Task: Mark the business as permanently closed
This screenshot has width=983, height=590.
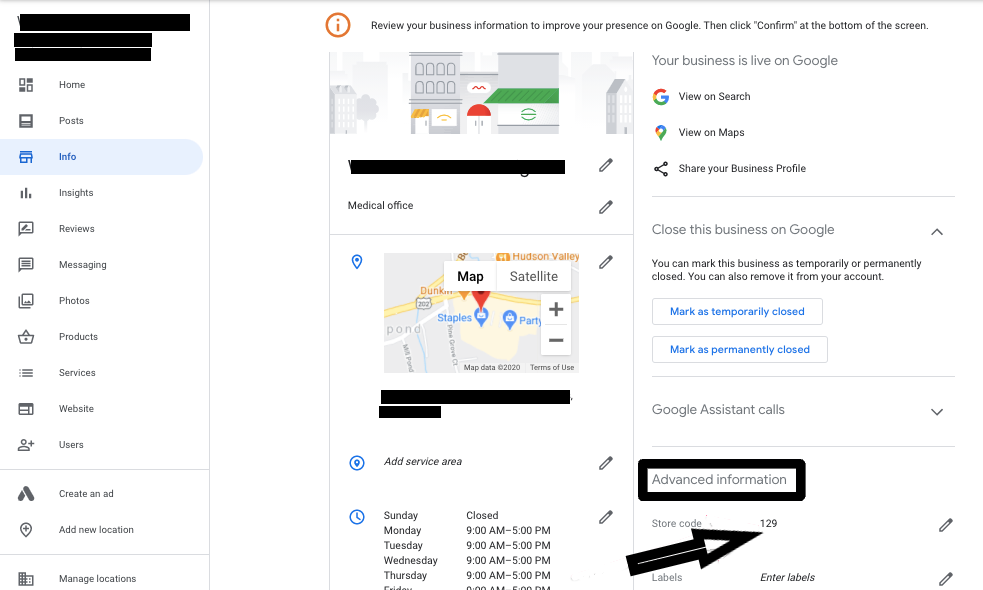Action: (739, 349)
